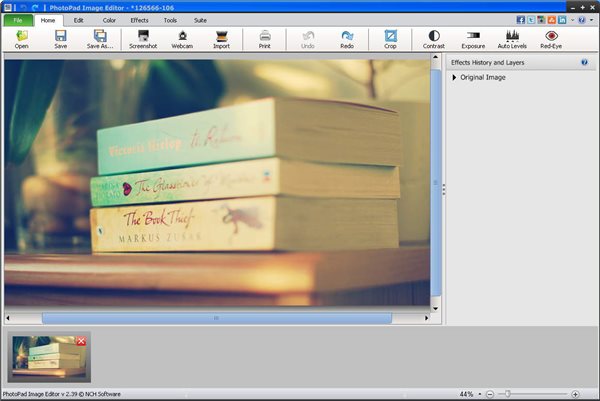Print the image with the Print icon
Screen dimensions: 600x401
[265, 39]
